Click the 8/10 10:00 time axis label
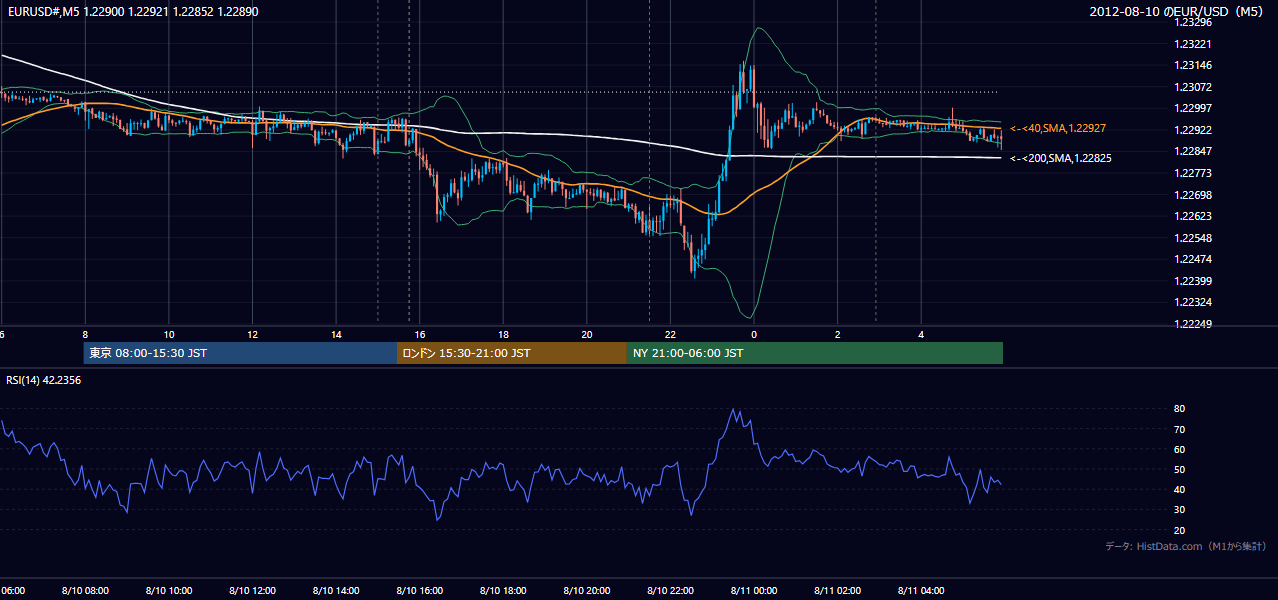Image resolution: width=1278 pixels, height=600 pixels. [169, 590]
